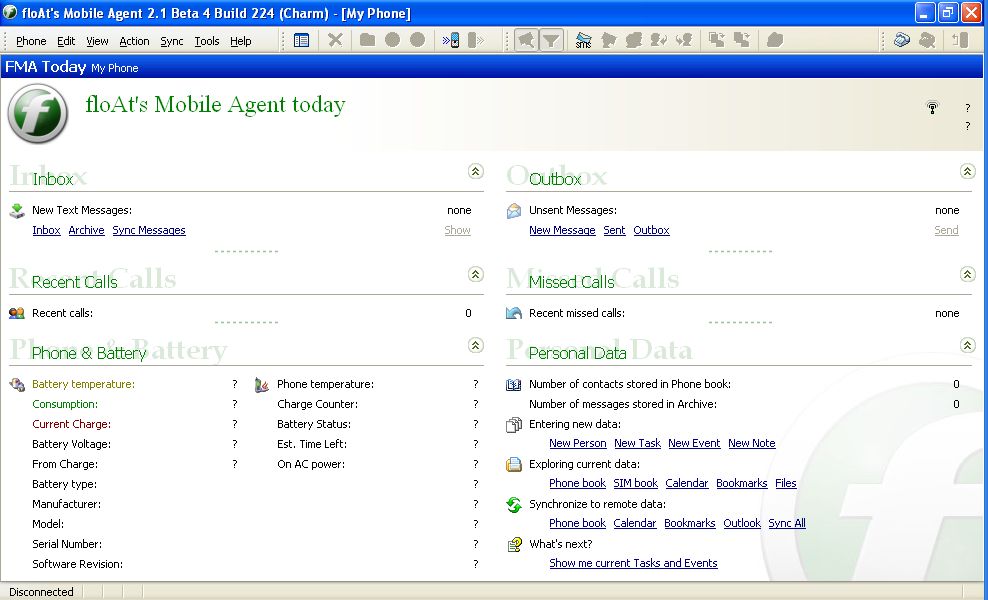988x600 pixels.
Task: Click the application icon in the title bar
Action: pos(10,13)
